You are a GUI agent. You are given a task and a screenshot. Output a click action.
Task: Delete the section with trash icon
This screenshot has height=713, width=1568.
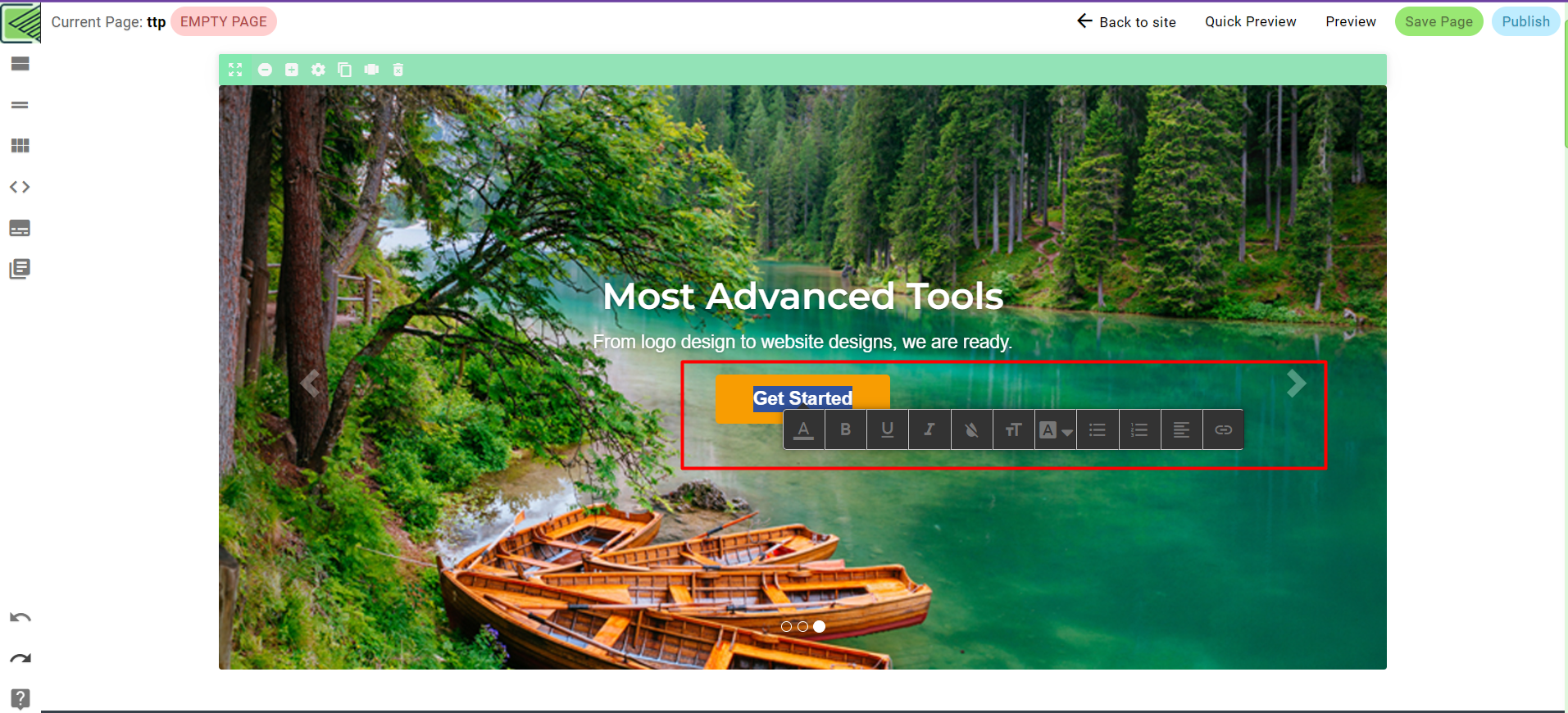coord(398,70)
